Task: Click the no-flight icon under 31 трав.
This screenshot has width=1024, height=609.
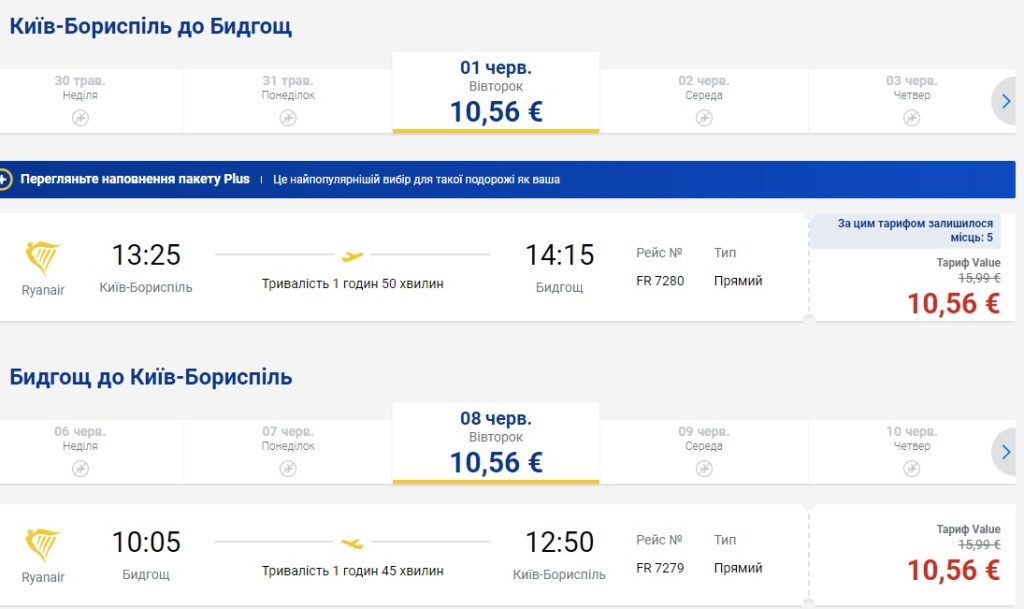Action: (x=288, y=118)
